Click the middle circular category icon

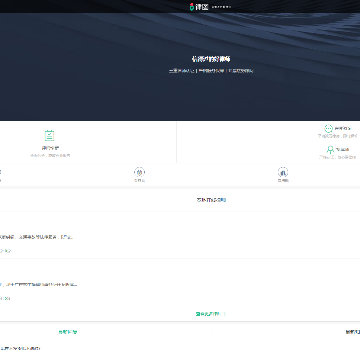(x=139, y=172)
